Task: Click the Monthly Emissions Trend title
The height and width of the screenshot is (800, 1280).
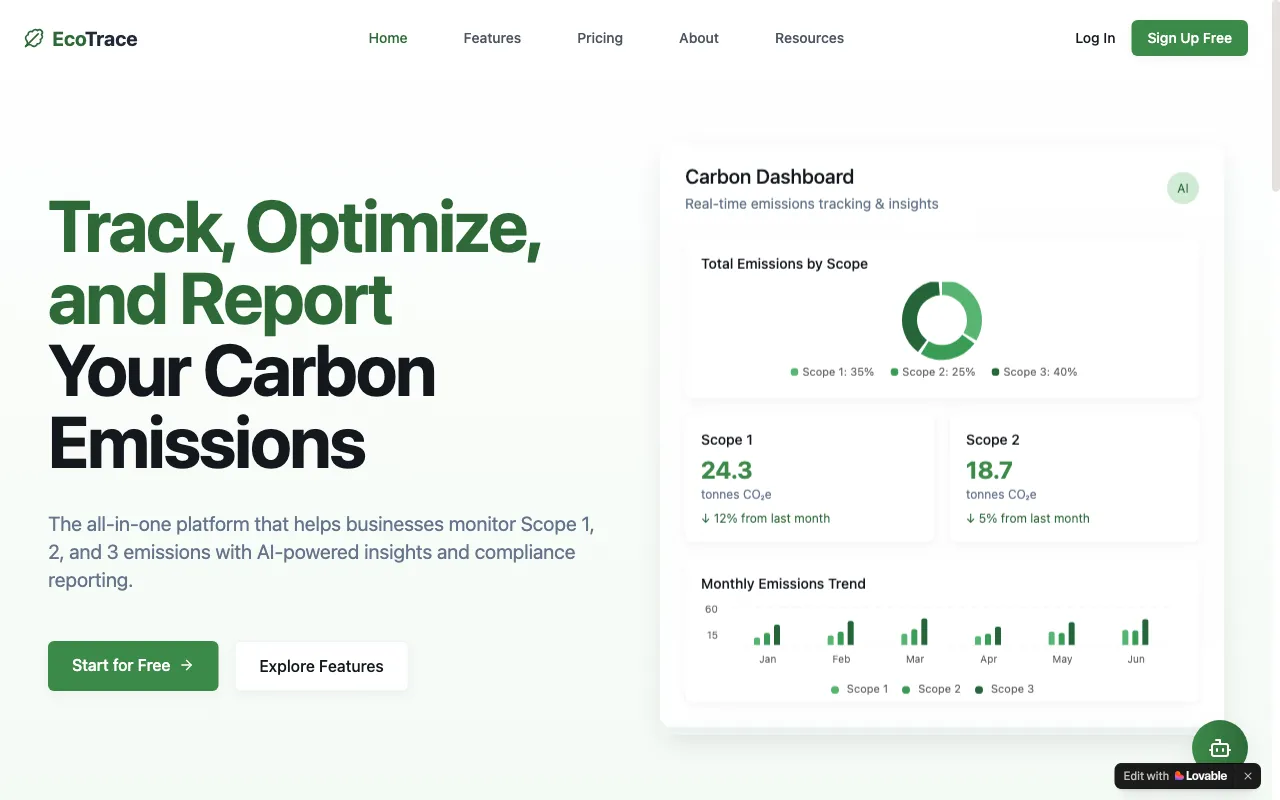Action: click(x=783, y=584)
